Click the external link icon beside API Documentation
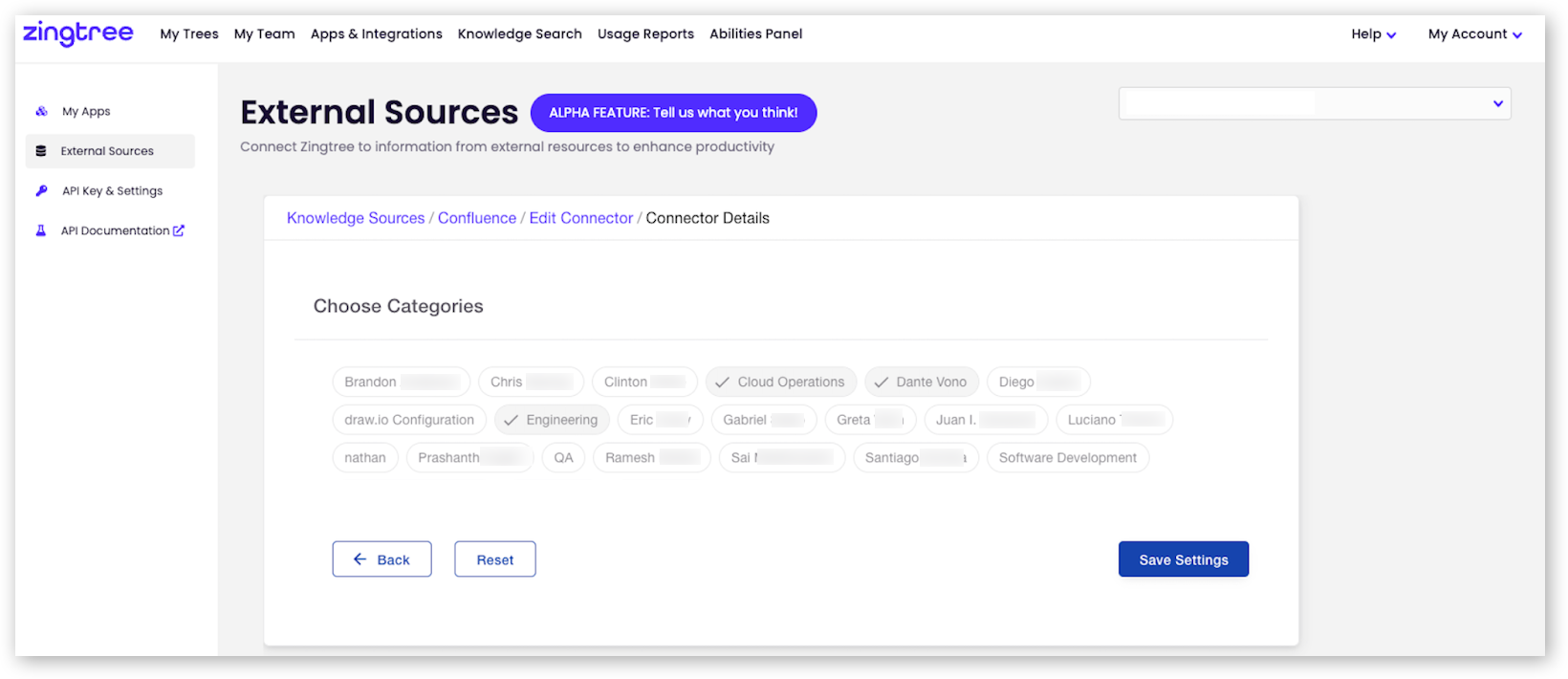 click(179, 230)
